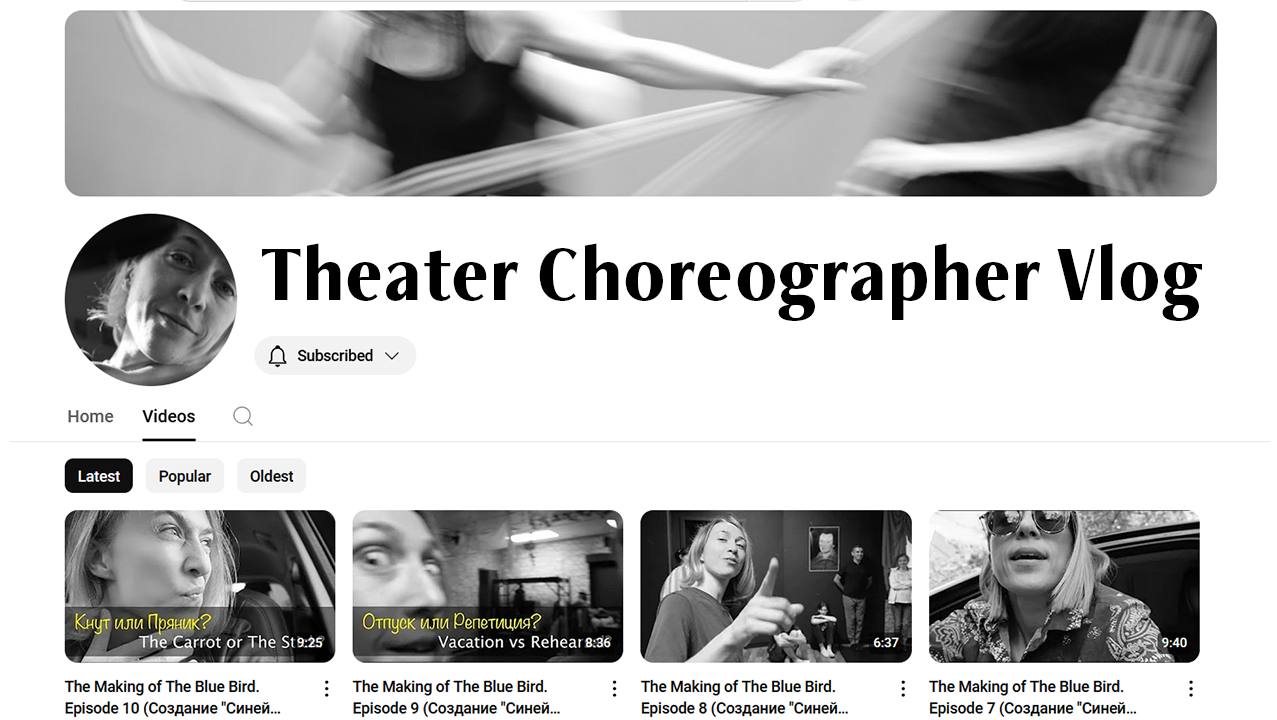This screenshot has width=1277, height=720.
Task: Click the notification bell icon
Action: (278, 356)
